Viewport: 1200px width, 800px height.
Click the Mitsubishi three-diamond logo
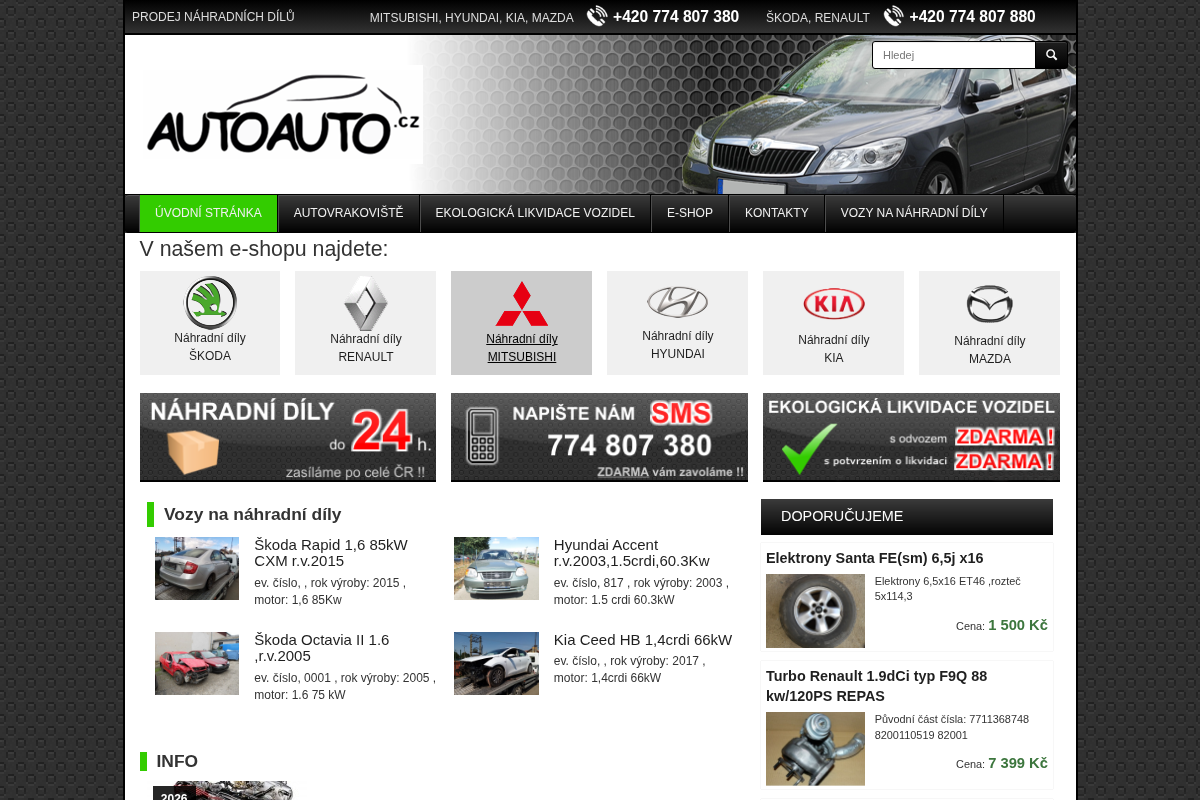pyautogui.click(x=522, y=303)
